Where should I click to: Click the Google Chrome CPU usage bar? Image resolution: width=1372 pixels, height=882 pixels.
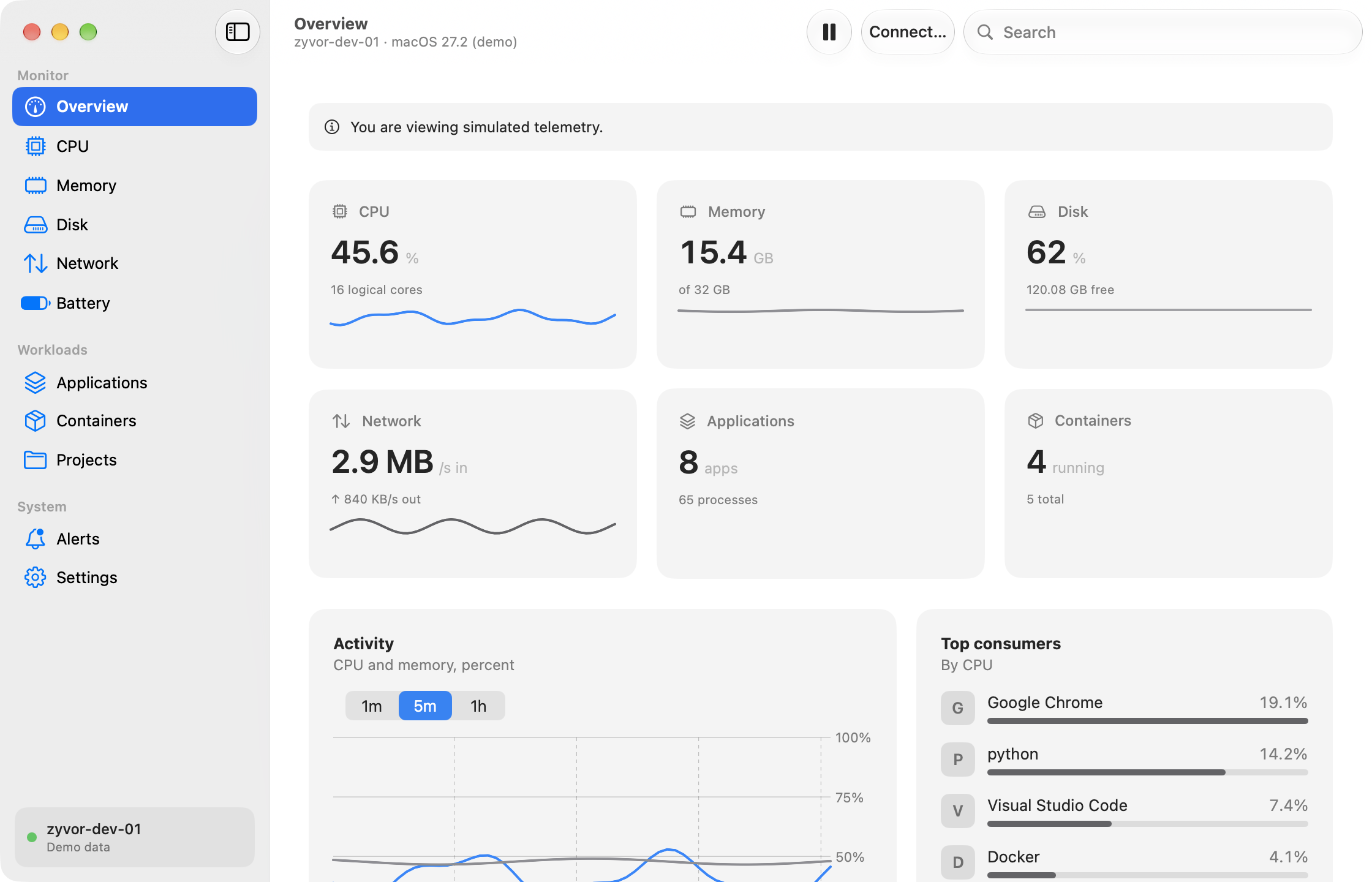click(x=1148, y=721)
